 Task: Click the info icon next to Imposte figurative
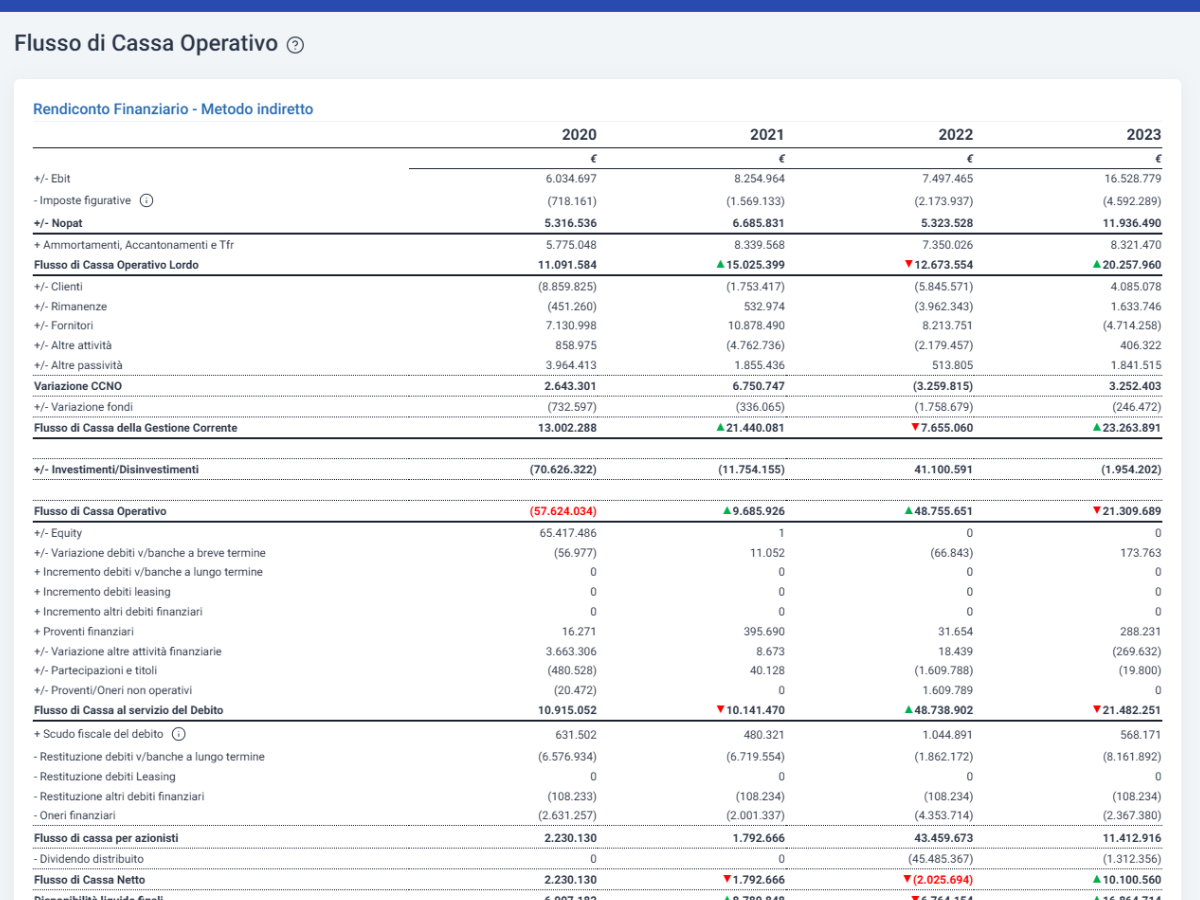coord(146,201)
